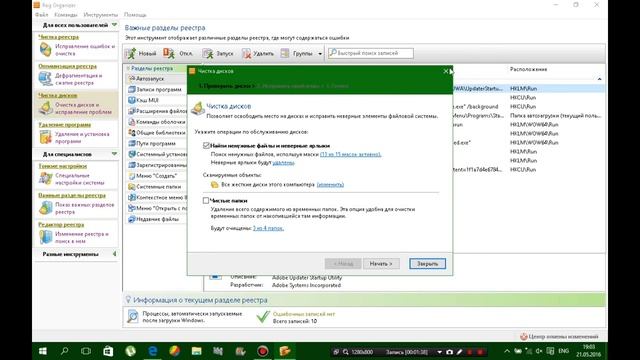Screen dimensions: 640x360
Task: Click the Оптимизация реестра defragmentation icon
Action: click(x=45, y=78)
